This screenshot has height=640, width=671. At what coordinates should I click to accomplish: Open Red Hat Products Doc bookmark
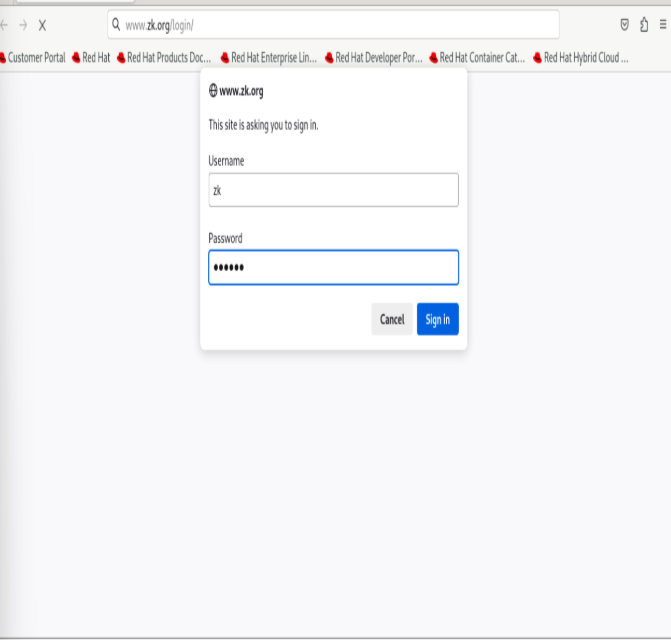(164, 57)
